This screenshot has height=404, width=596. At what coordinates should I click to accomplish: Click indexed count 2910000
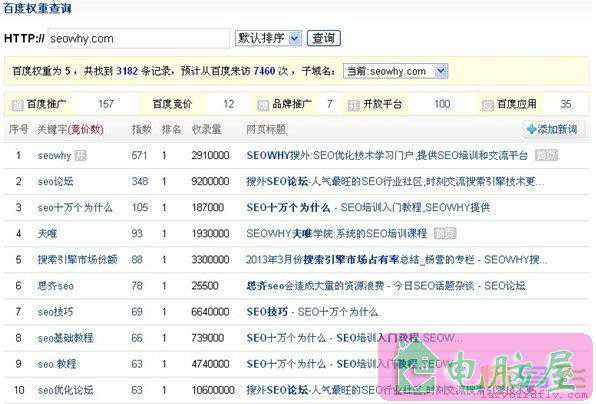(210, 155)
